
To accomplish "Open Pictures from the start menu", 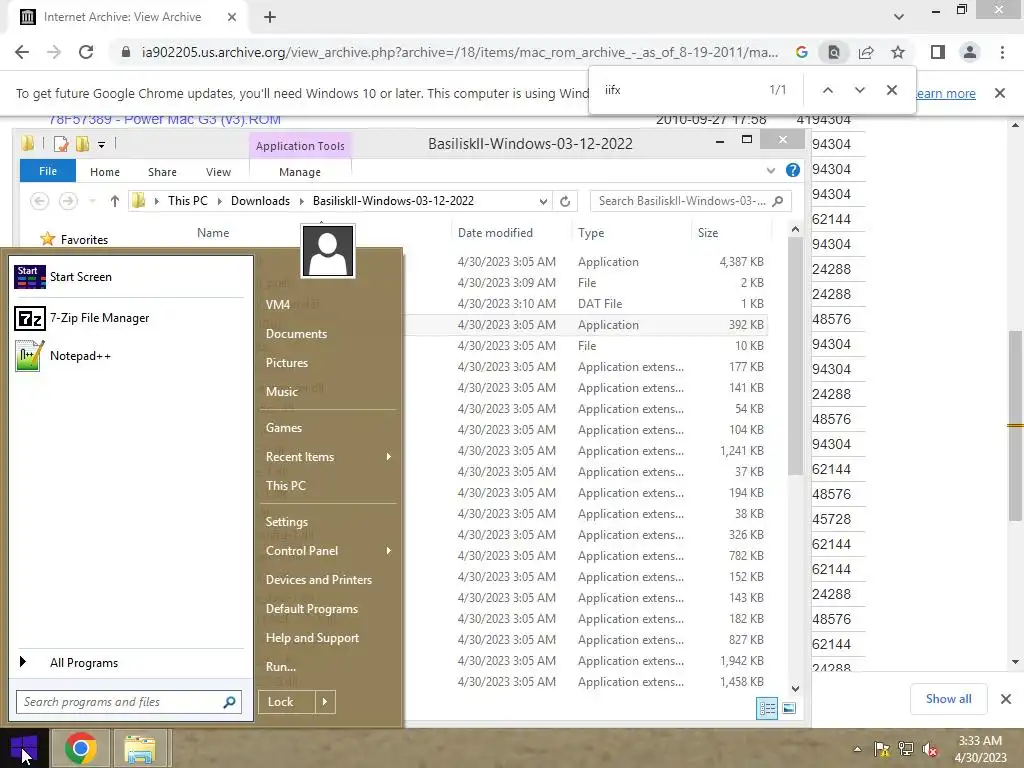I will [287, 362].
